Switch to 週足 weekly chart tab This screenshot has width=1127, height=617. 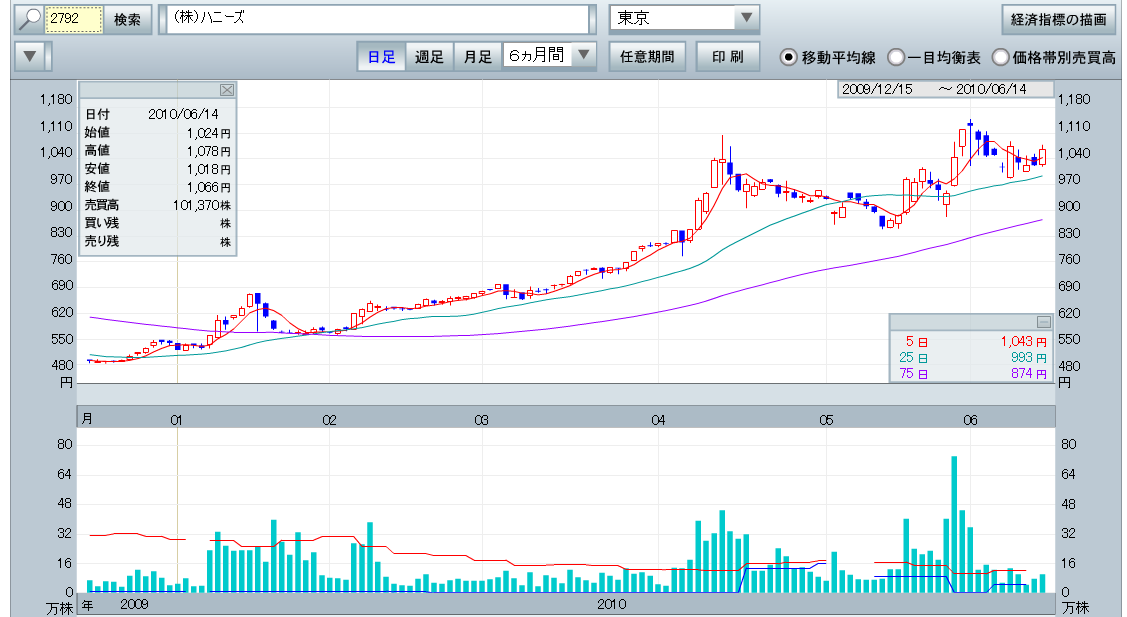pos(429,56)
